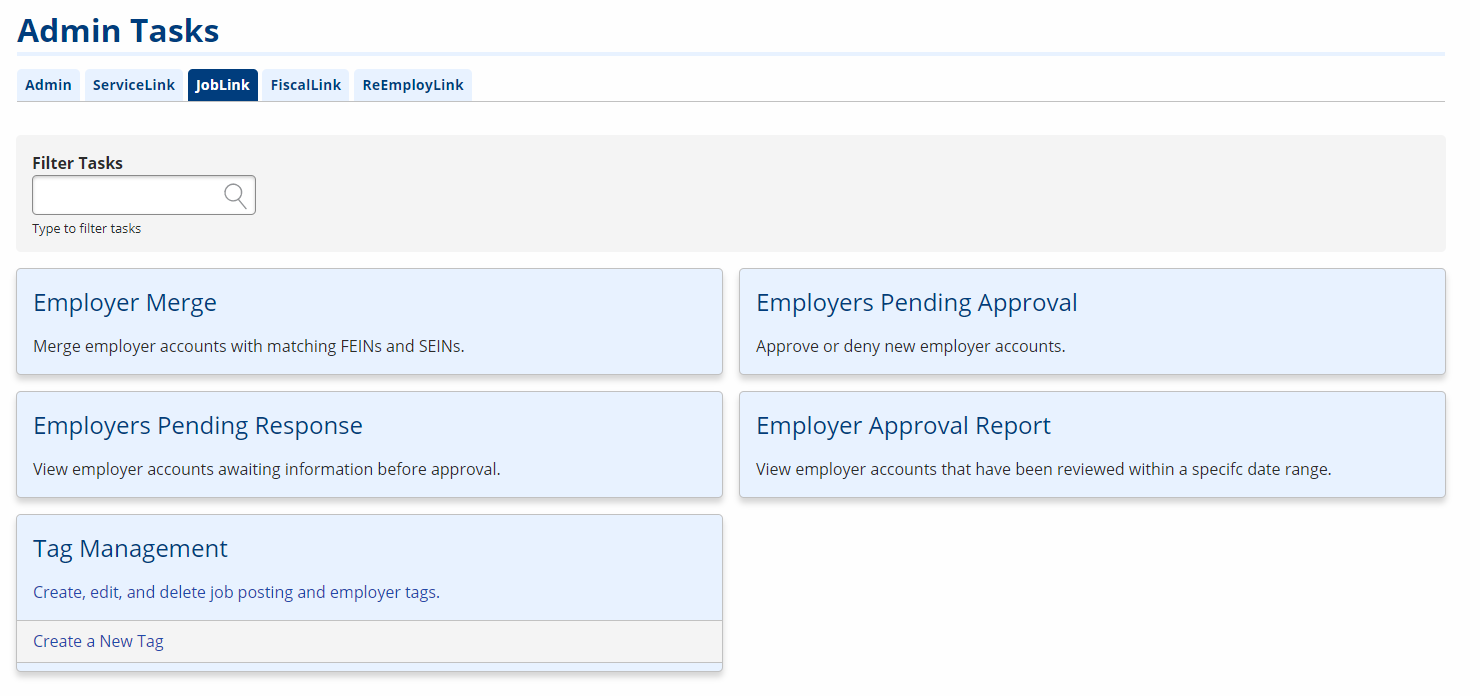
Task: Click the Create a New Tag link
Action: tap(98, 640)
